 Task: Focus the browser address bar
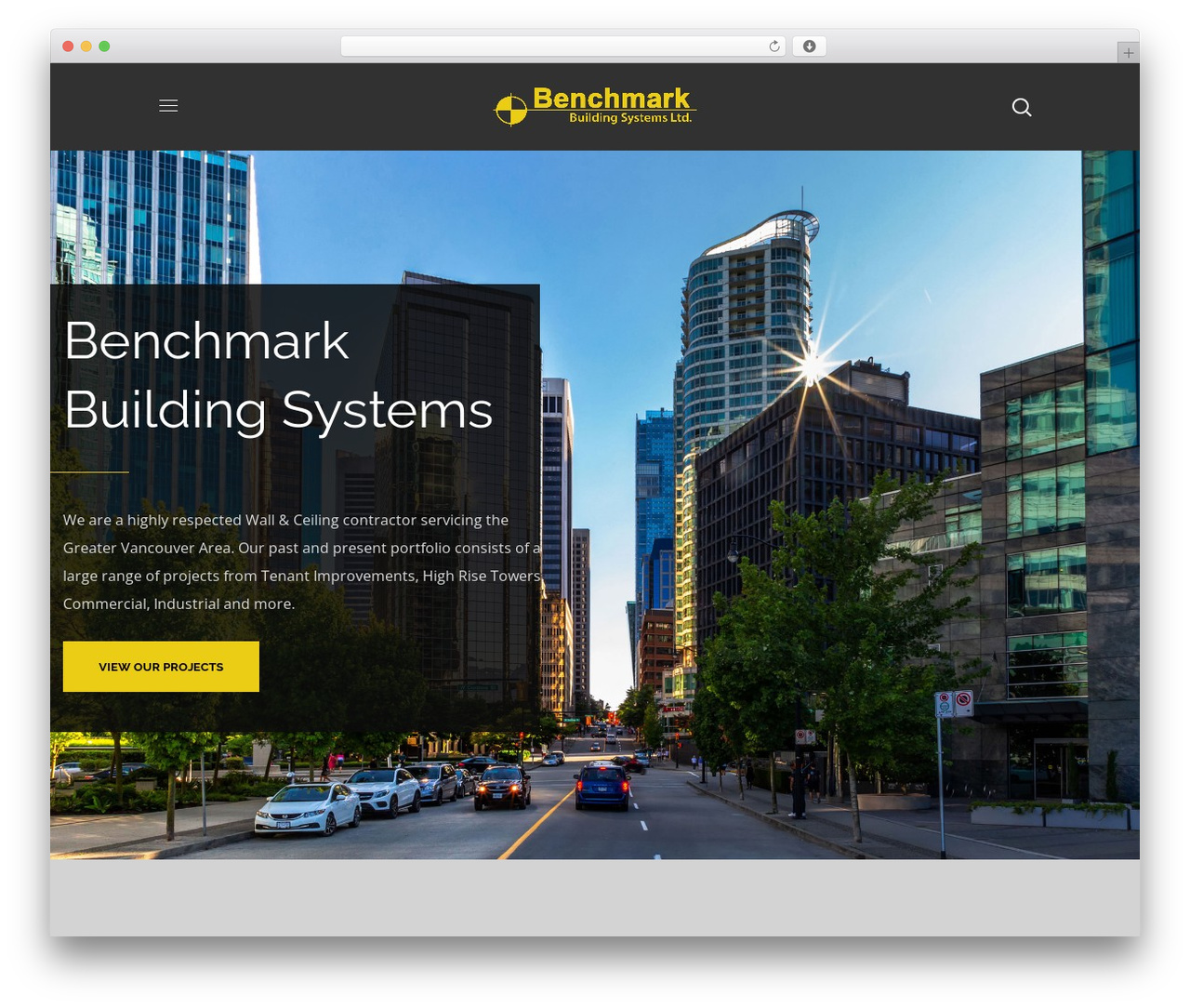point(563,46)
